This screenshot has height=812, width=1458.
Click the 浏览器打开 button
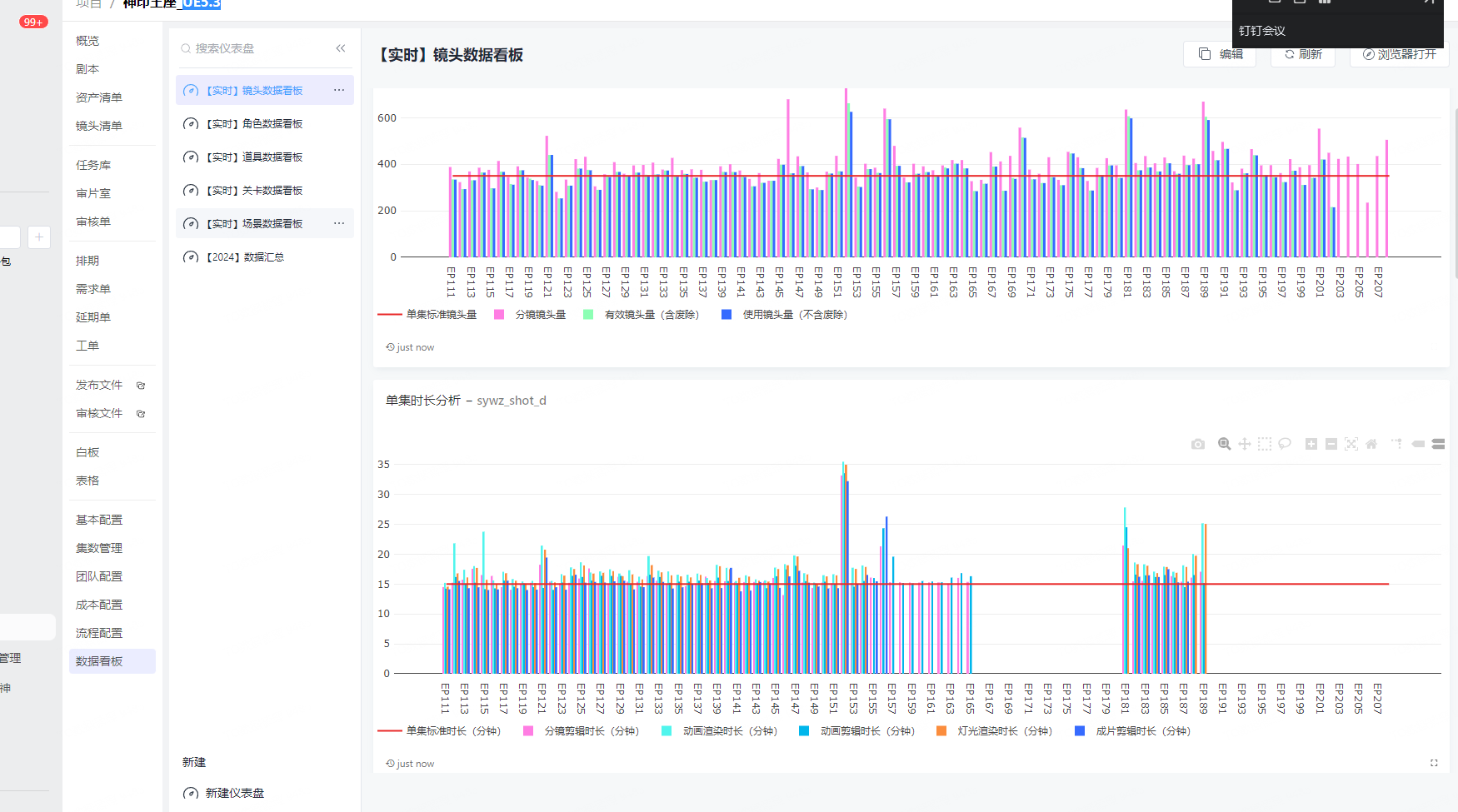point(1399,54)
